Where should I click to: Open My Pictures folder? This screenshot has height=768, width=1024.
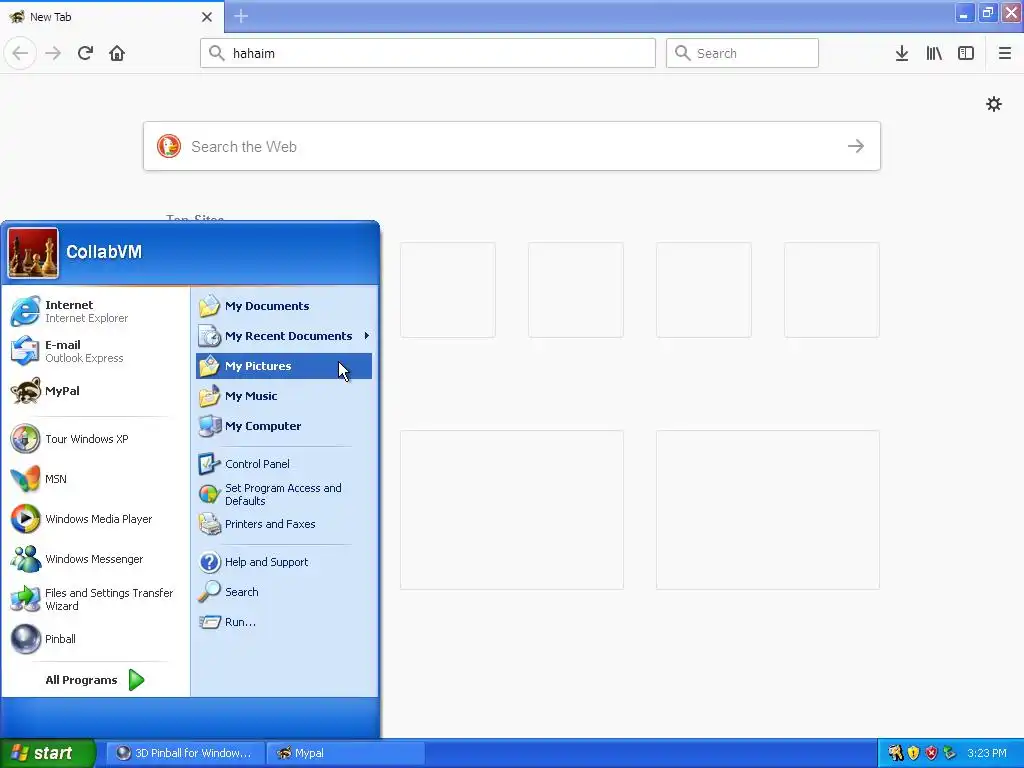coord(284,366)
